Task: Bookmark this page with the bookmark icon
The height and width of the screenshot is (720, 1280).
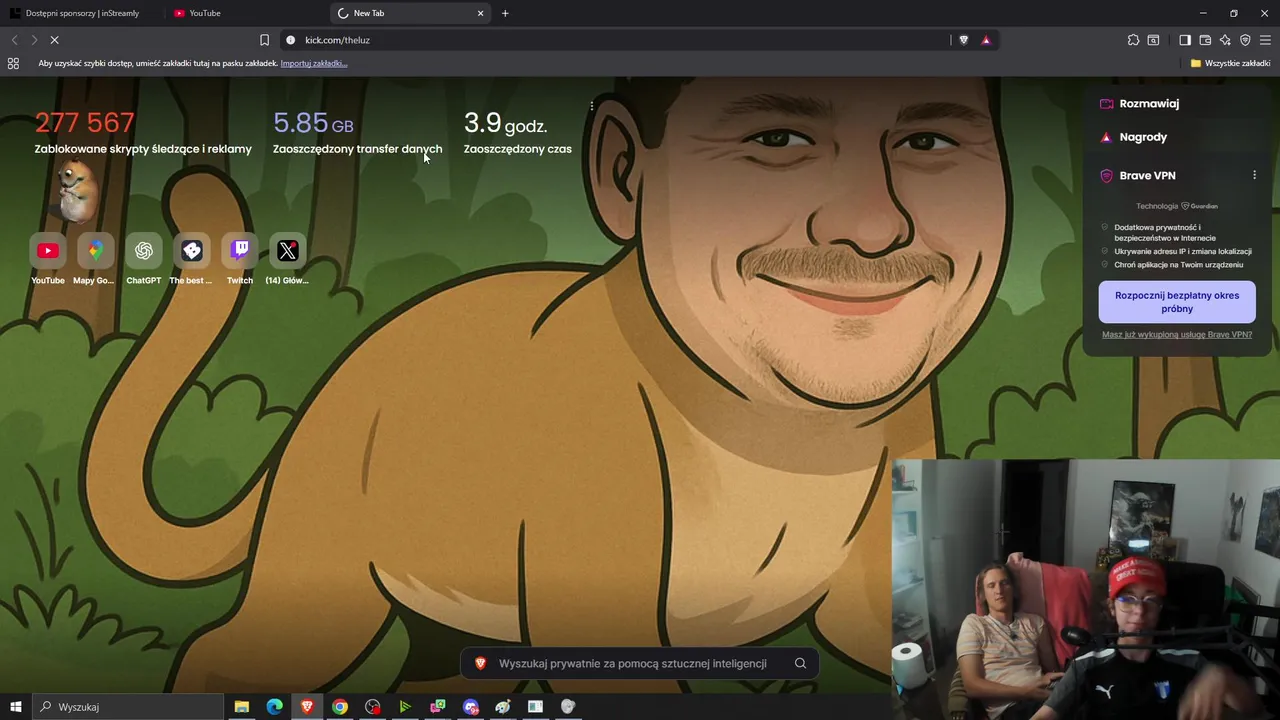Action: point(264,40)
